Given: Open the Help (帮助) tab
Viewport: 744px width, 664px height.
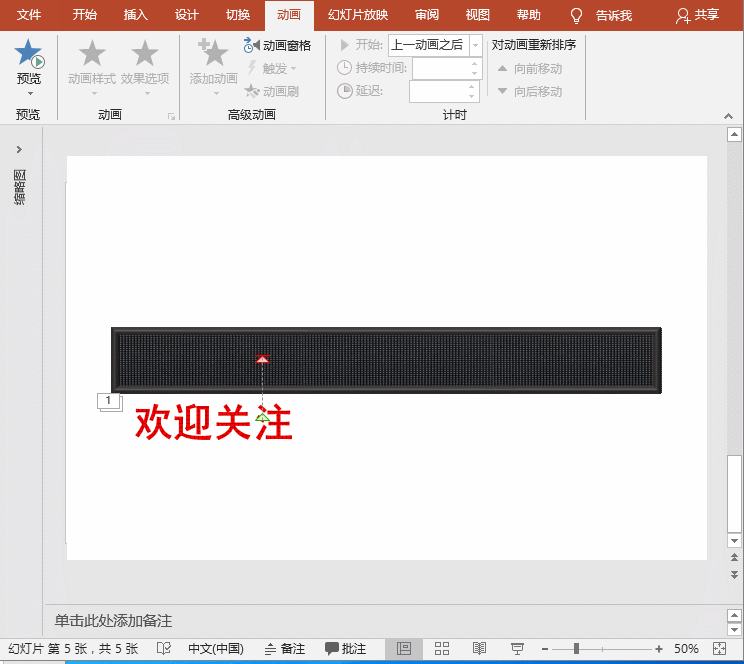Looking at the screenshot, I should click(x=529, y=15).
